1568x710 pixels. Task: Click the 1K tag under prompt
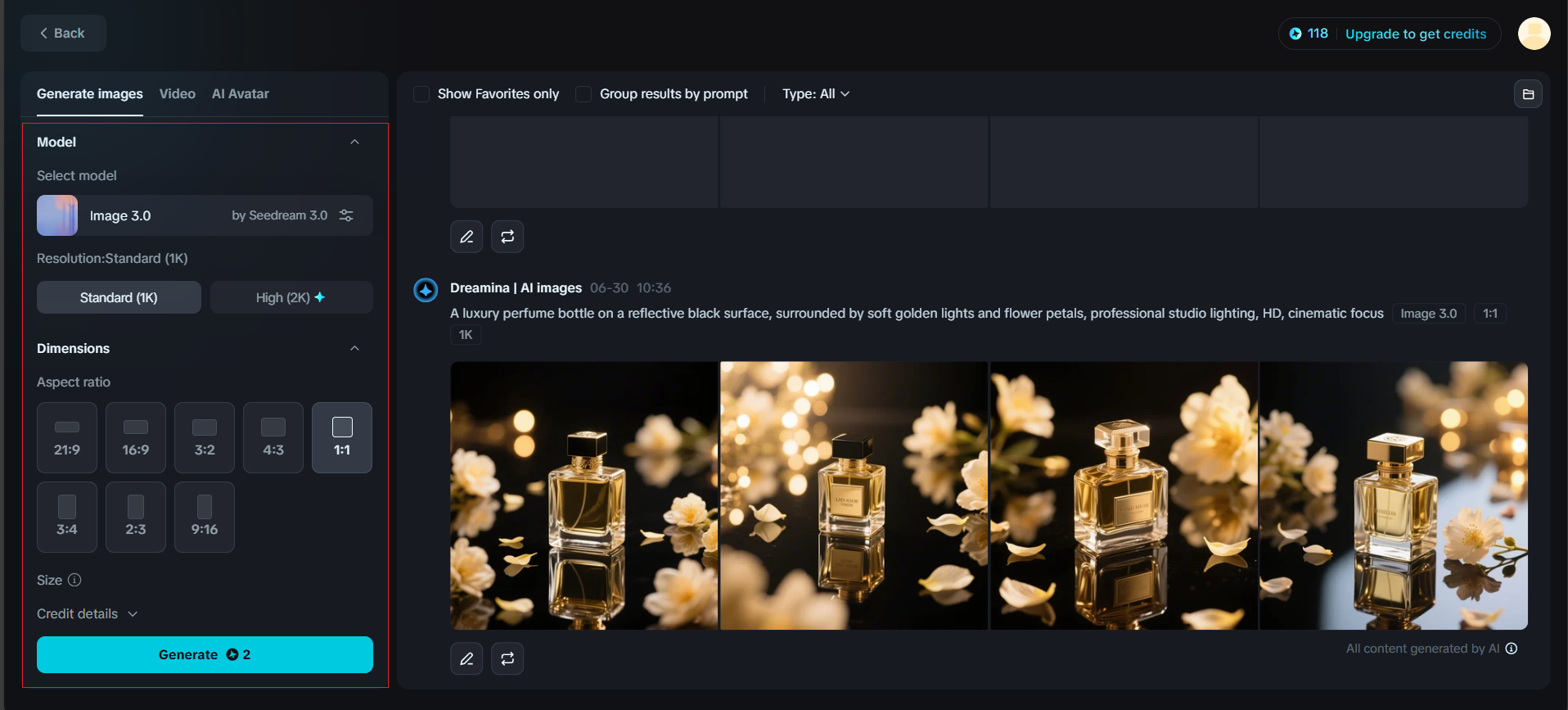tap(466, 335)
